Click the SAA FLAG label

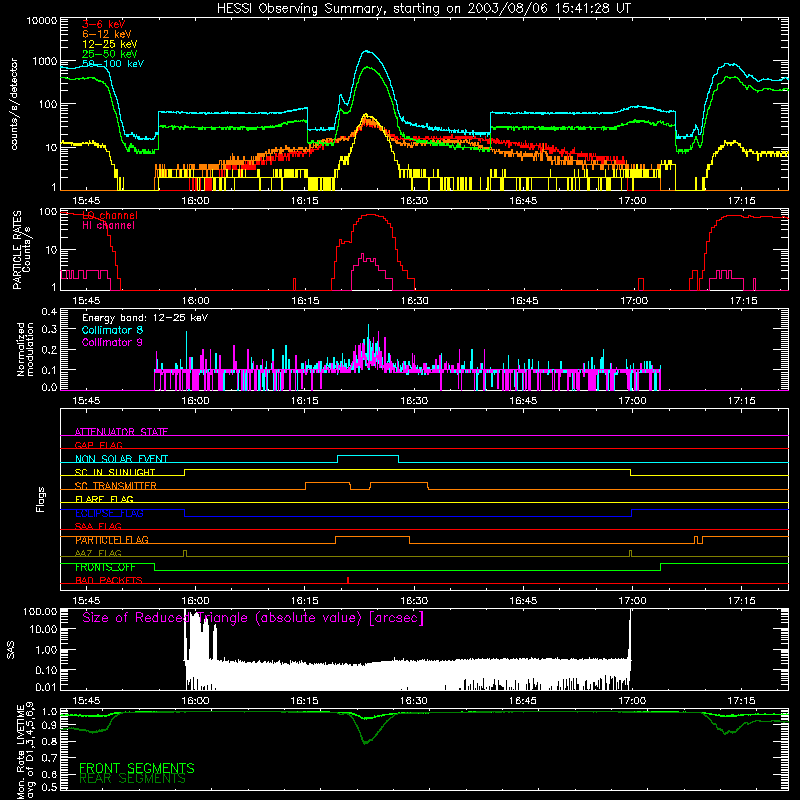coord(98,526)
